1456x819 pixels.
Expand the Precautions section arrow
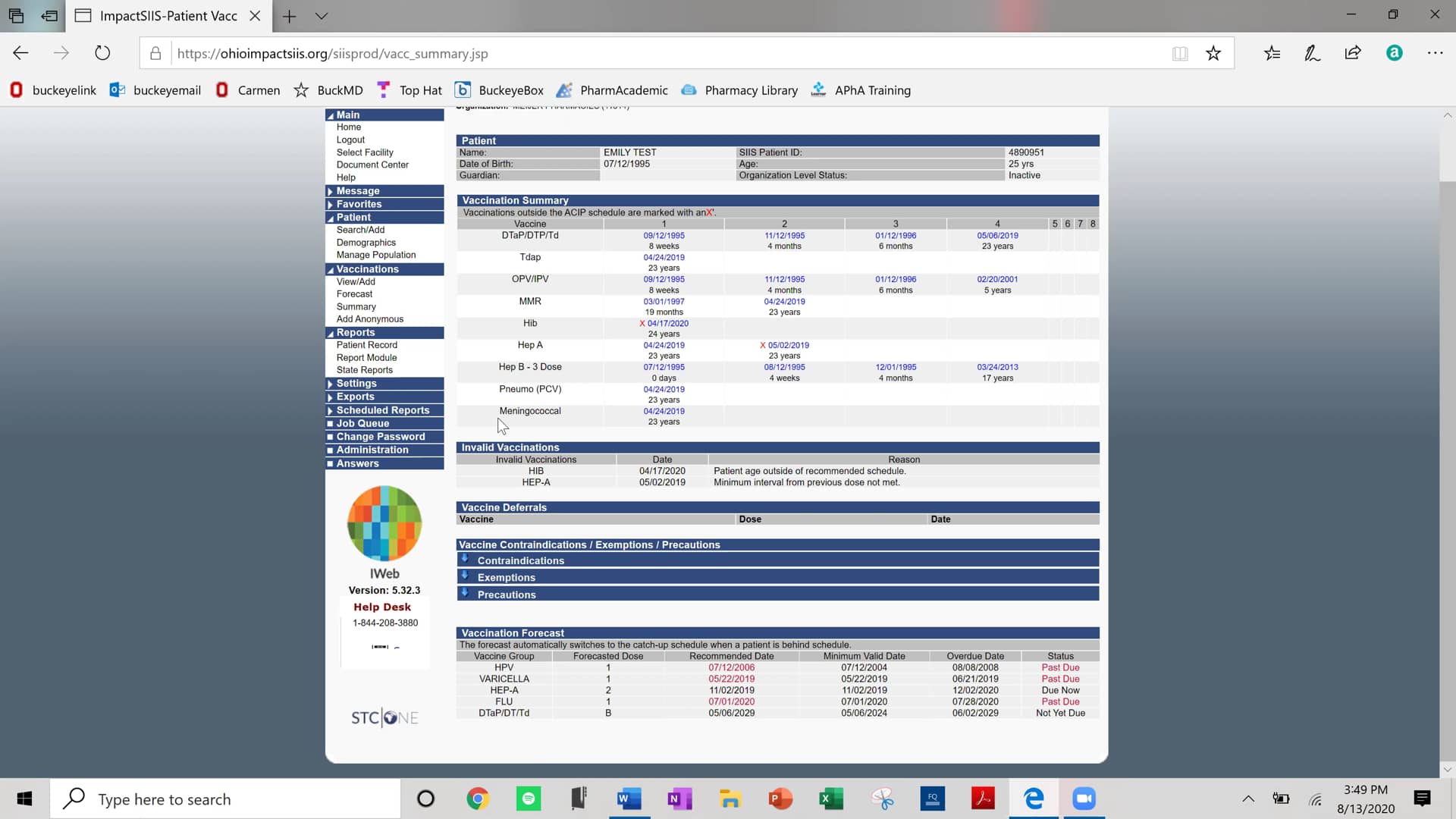(x=465, y=594)
